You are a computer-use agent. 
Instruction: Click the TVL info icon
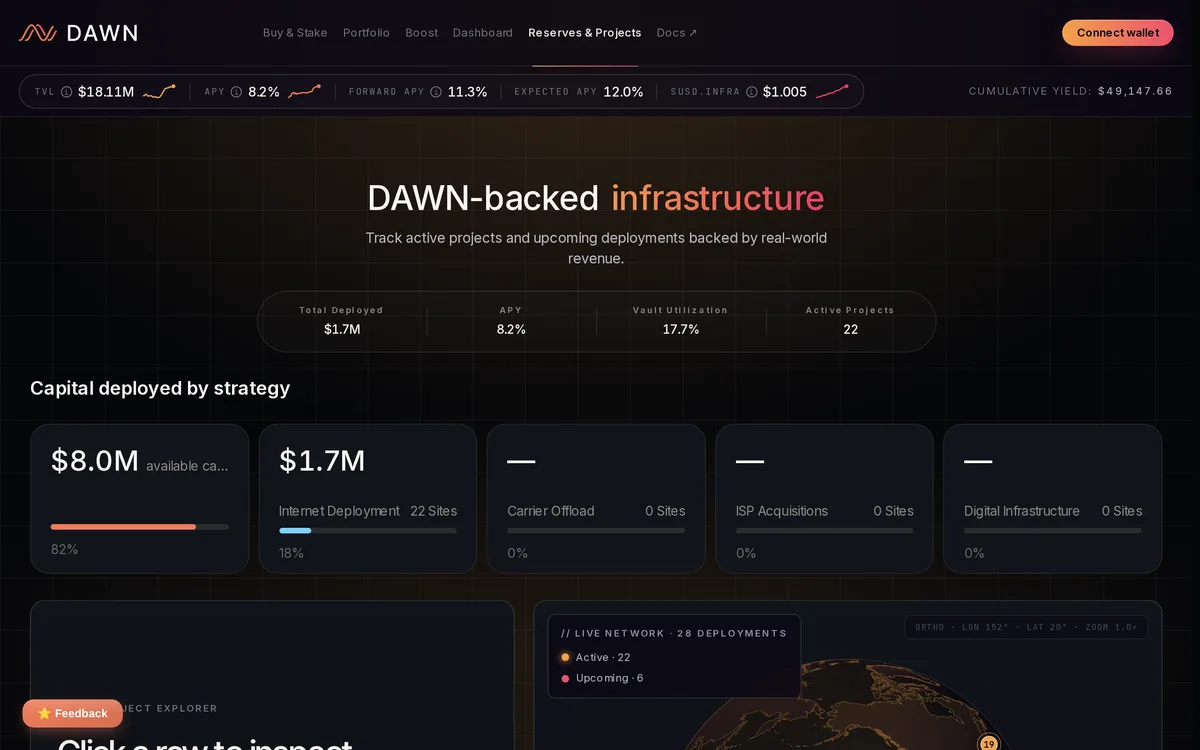pyautogui.click(x=67, y=92)
